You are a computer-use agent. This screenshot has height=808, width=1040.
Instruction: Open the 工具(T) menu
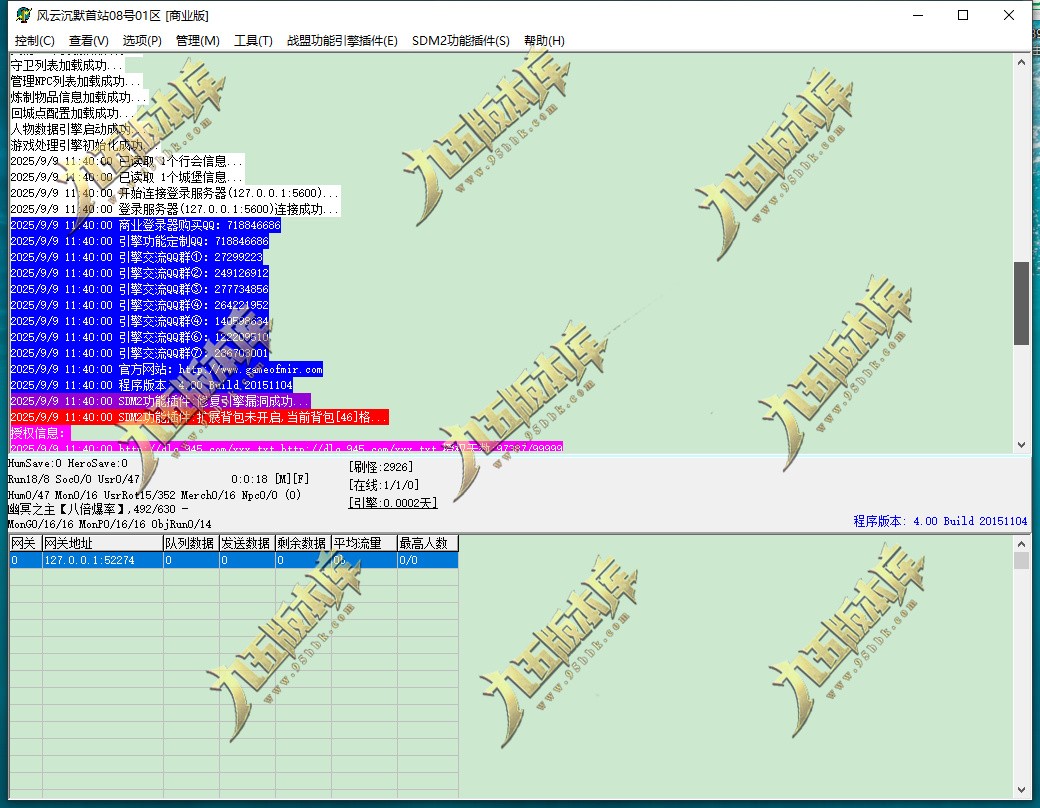click(253, 40)
